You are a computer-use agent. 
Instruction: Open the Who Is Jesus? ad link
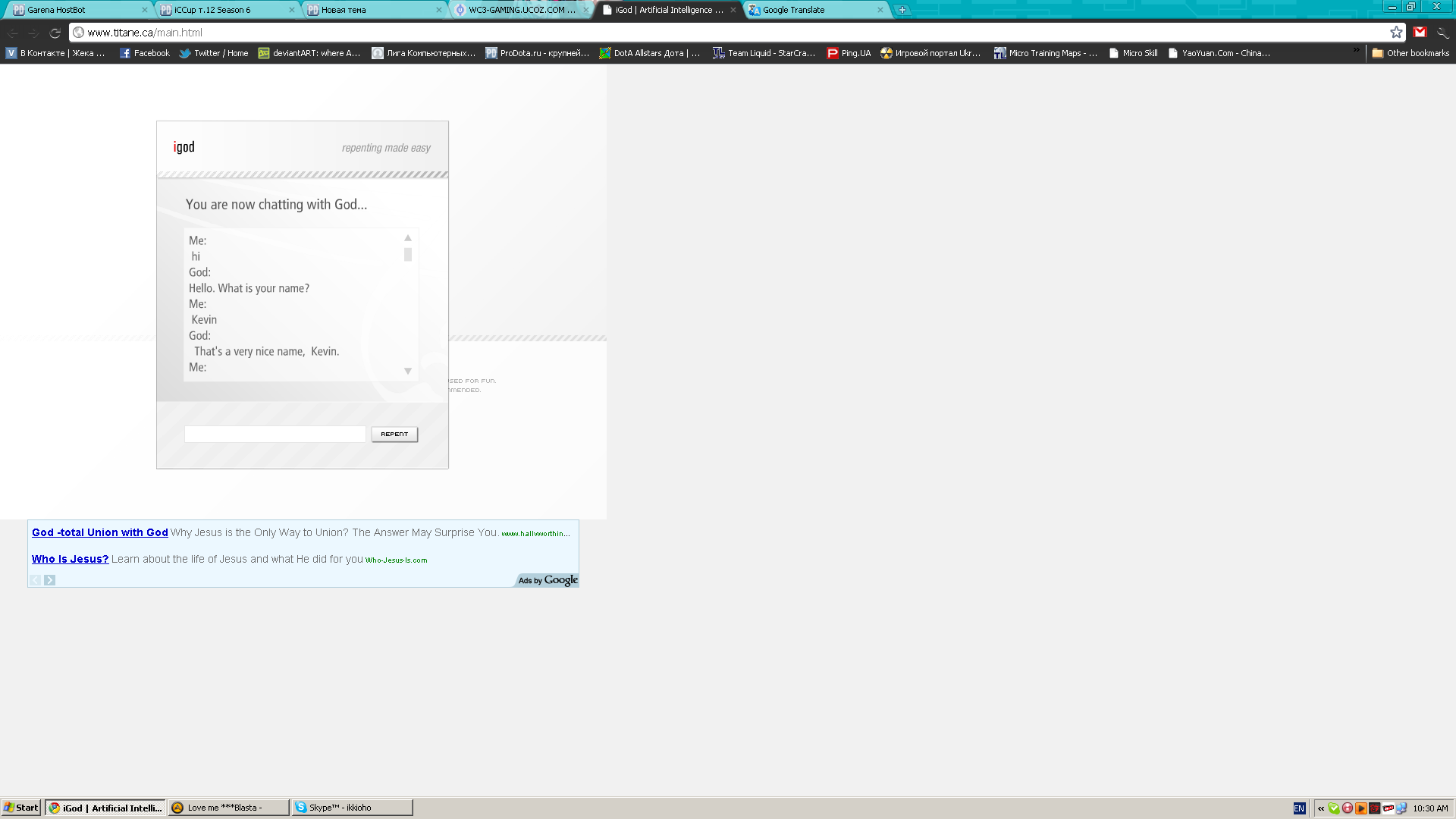tap(70, 560)
